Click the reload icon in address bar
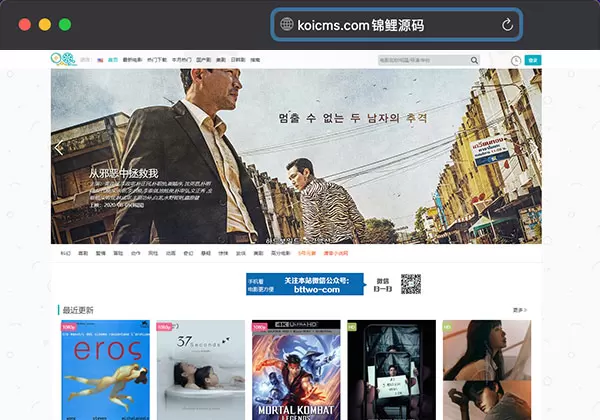The height and width of the screenshot is (420, 600). [507, 25]
